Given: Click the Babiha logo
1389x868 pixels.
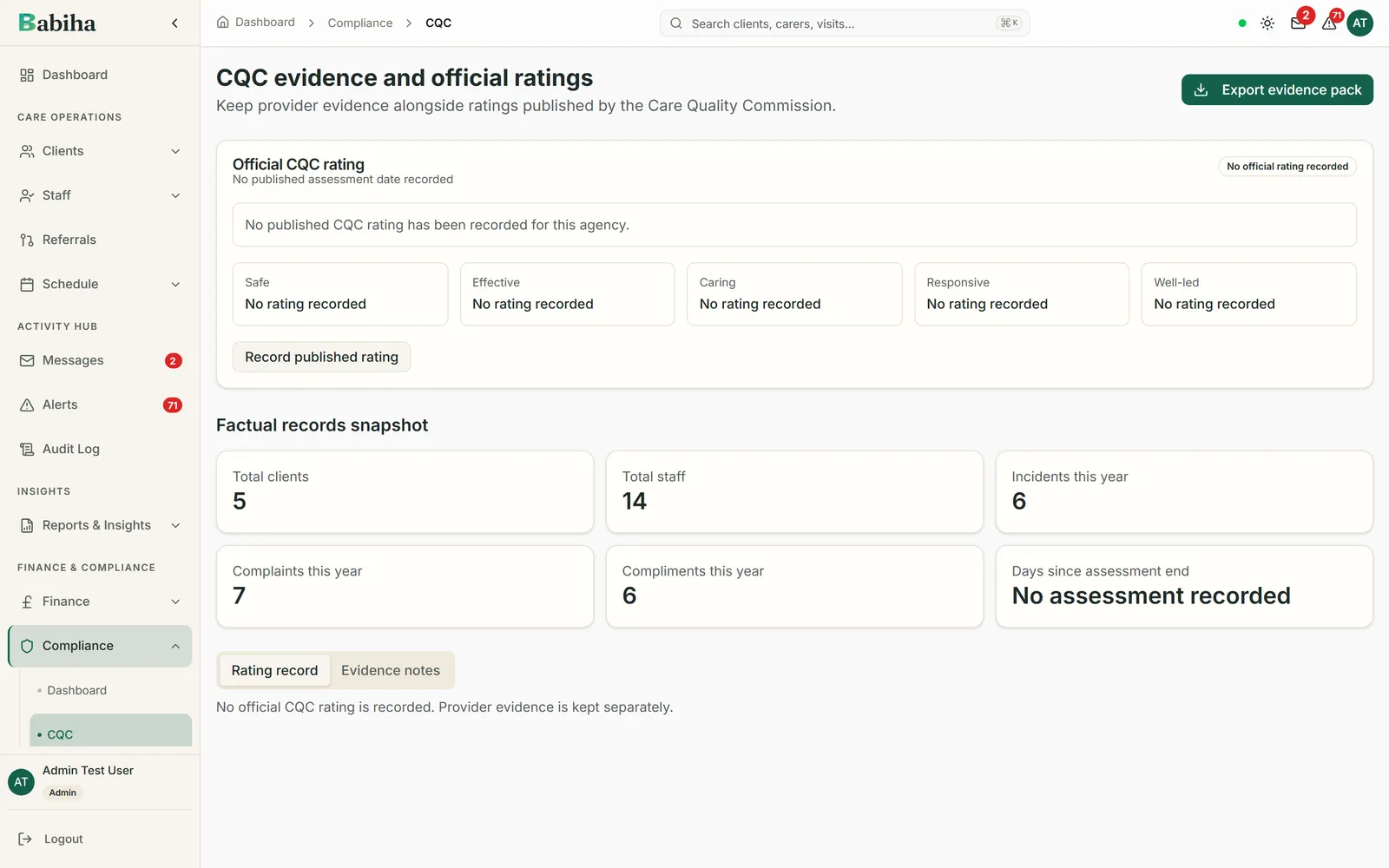Looking at the screenshot, I should 57,23.
